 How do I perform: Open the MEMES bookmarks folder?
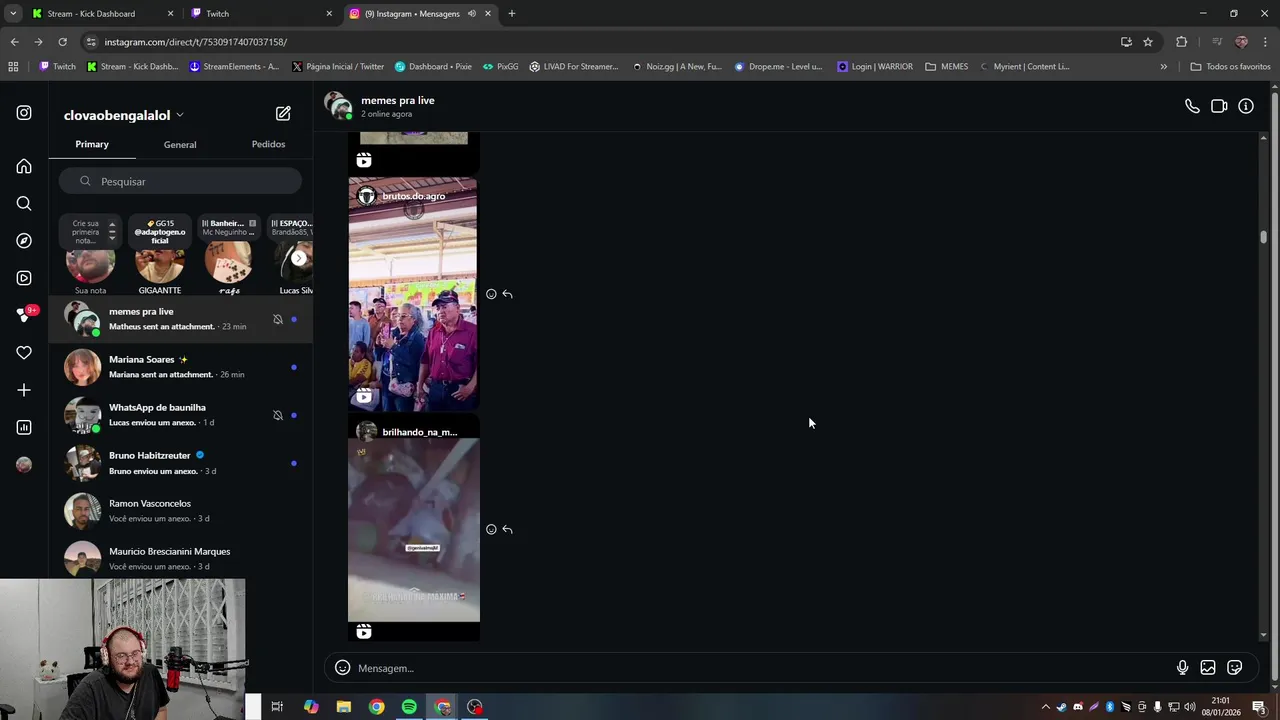946,67
